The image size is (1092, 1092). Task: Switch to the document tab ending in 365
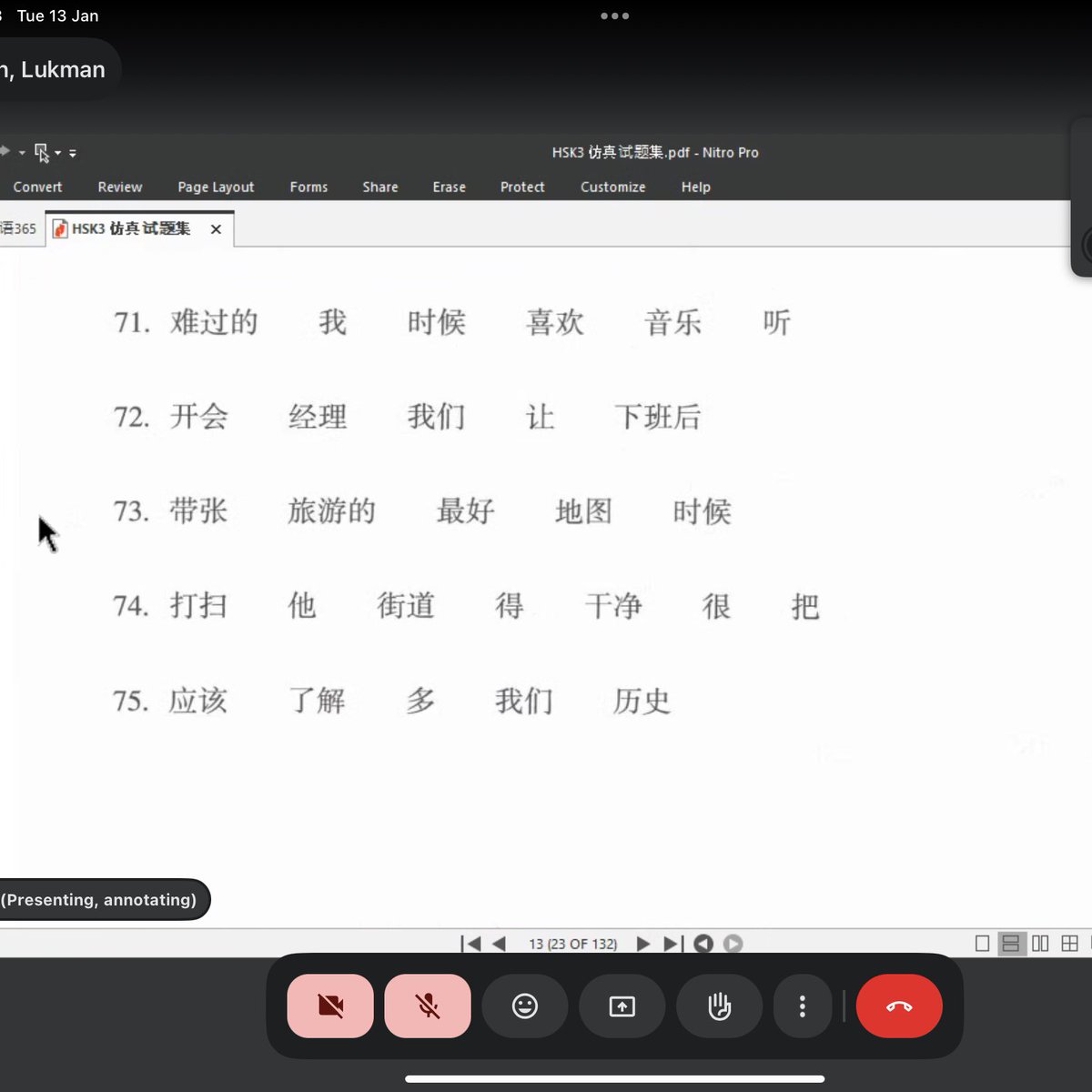[x=18, y=228]
